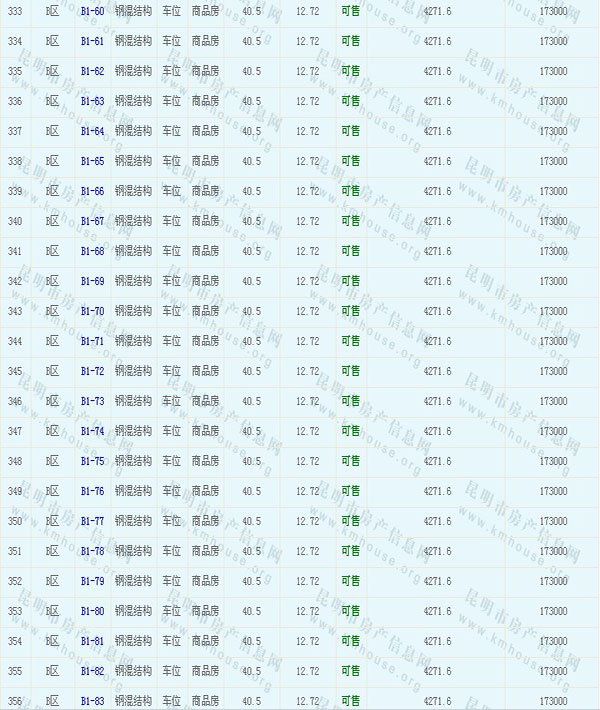View details for unit B1-70
This screenshot has width=600, height=710.
point(92,312)
